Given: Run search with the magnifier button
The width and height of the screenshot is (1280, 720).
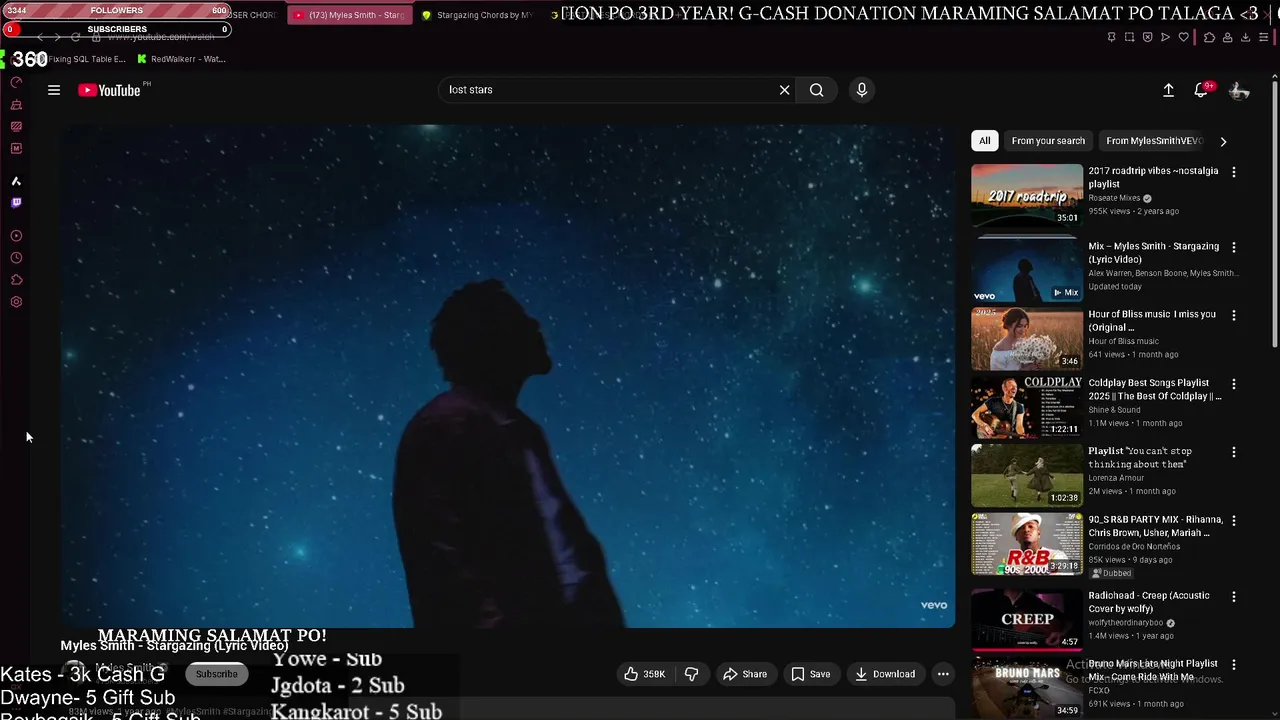Looking at the screenshot, I should (x=817, y=90).
